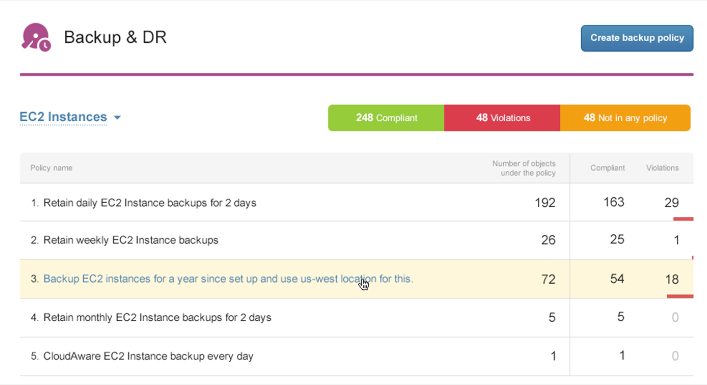This screenshot has height=385, width=707.
Task: Click the red violations bar under 18
Action: [x=680, y=296]
